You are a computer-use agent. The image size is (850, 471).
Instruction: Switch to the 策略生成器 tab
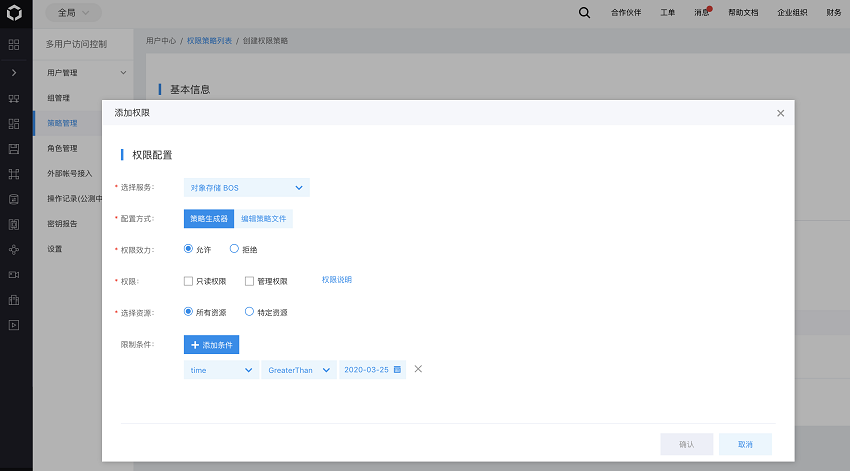[209, 218]
